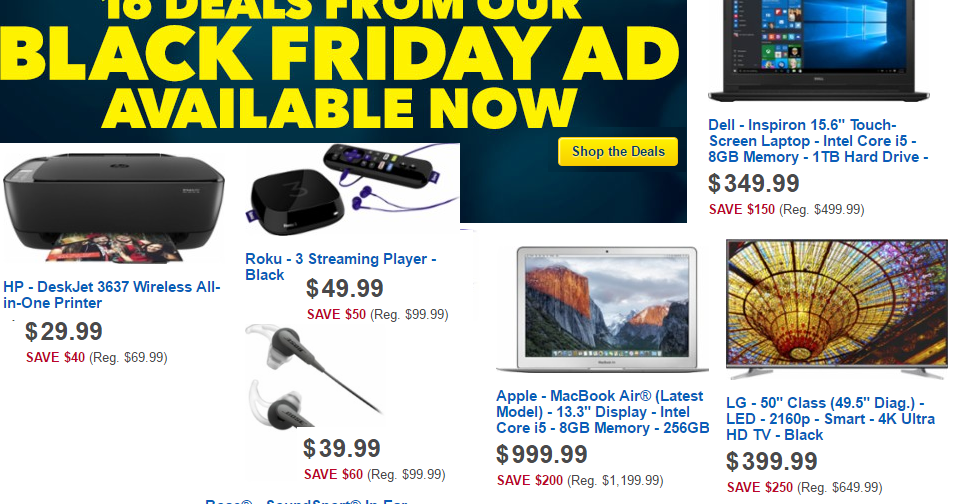Screen dimensions: 960x504
Task: Open HP DeskJet 3637 Wireless Printer link
Action: pyautogui.click(x=112, y=295)
